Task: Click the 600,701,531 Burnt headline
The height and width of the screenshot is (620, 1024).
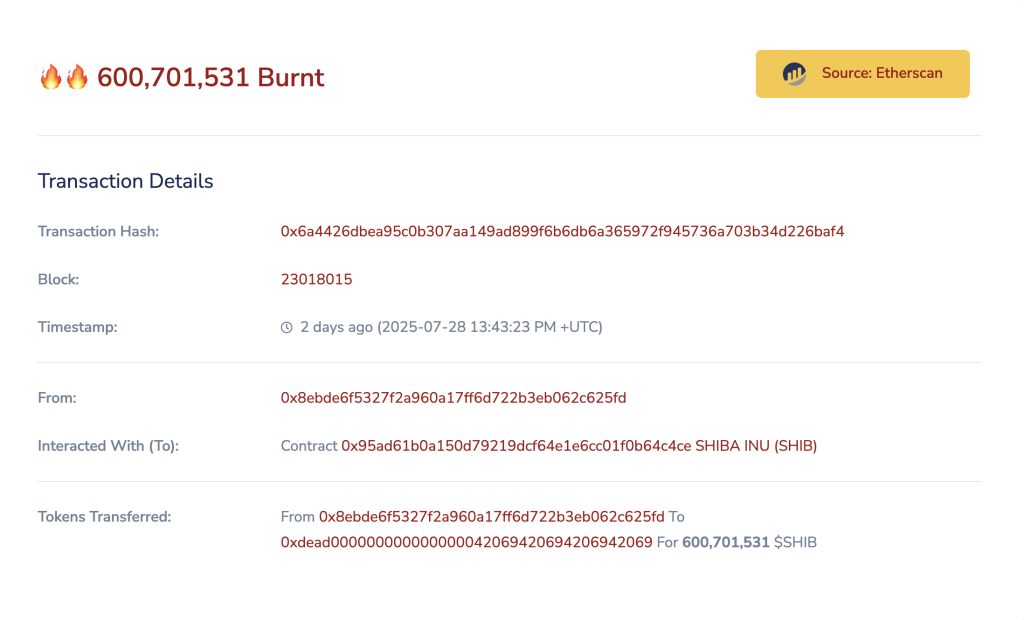Action: (x=210, y=77)
